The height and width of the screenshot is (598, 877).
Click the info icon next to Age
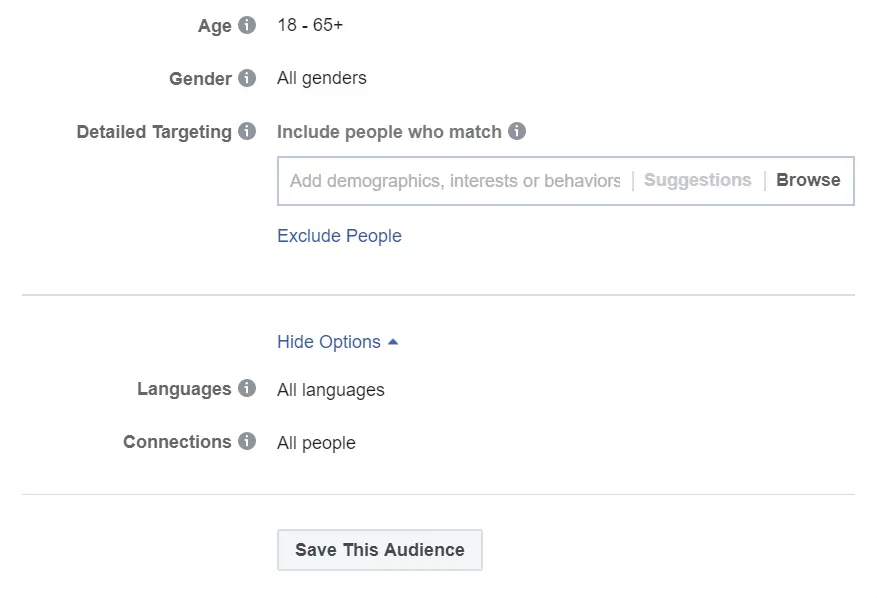point(247,25)
